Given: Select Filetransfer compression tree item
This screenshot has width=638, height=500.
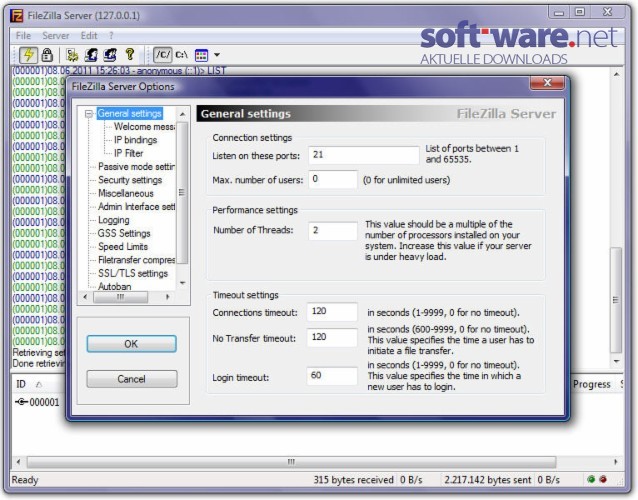Looking at the screenshot, I should pyautogui.click(x=136, y=260).
